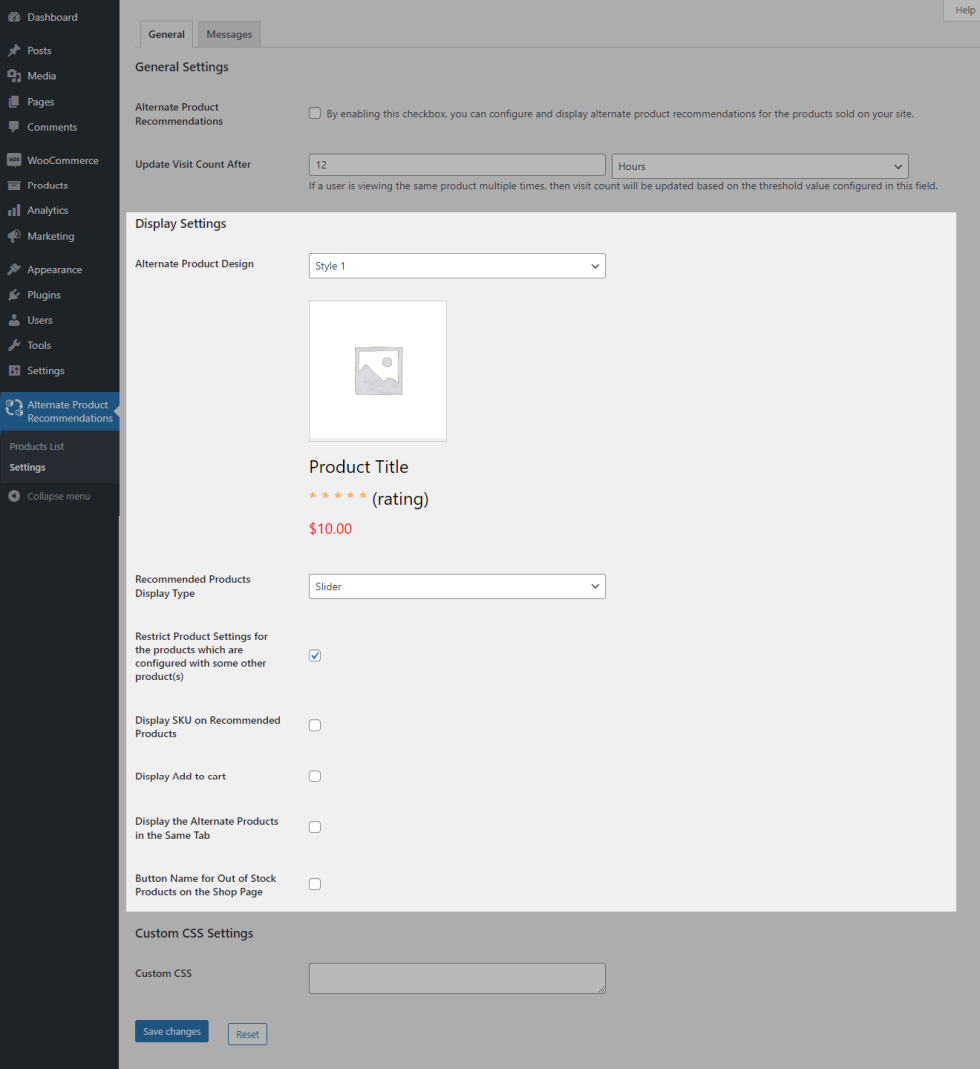Open the Hours time unit dropdown
Screen dimensions: 980x1069
pos(760,166)
